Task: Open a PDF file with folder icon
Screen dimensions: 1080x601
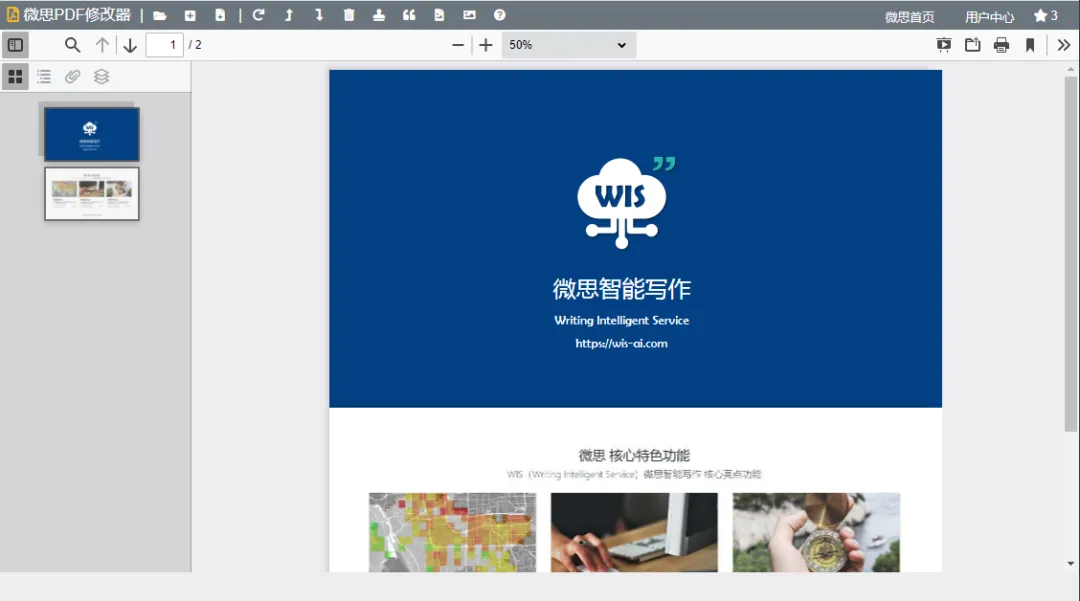Action: point(160,15)
